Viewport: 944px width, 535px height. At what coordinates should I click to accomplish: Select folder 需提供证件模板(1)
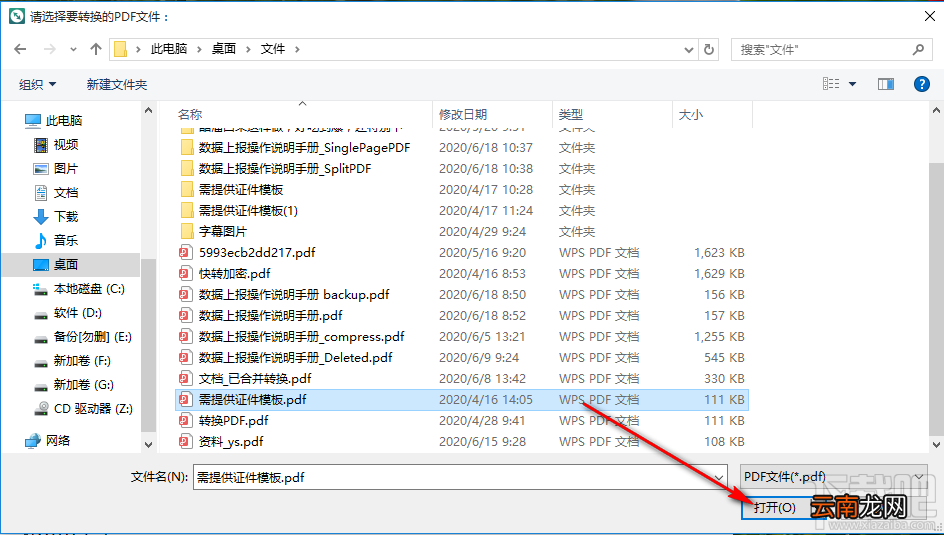[248, 211]
